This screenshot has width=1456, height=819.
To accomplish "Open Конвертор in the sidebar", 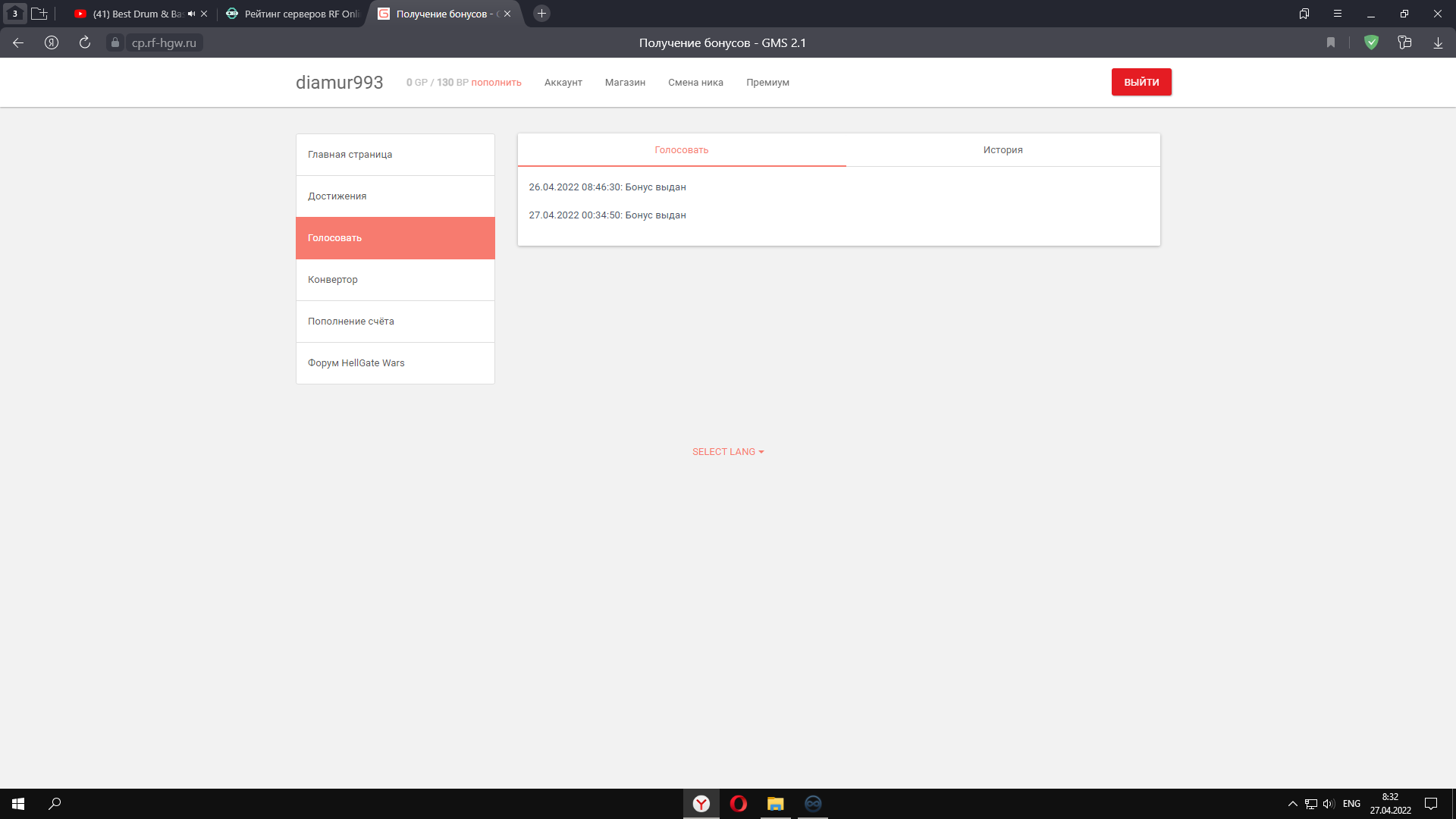I will point(395,280).
